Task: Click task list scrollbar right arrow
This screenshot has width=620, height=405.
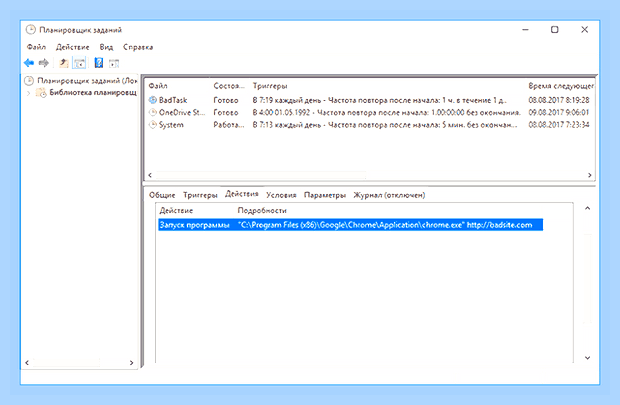Action: coord(590,175)
